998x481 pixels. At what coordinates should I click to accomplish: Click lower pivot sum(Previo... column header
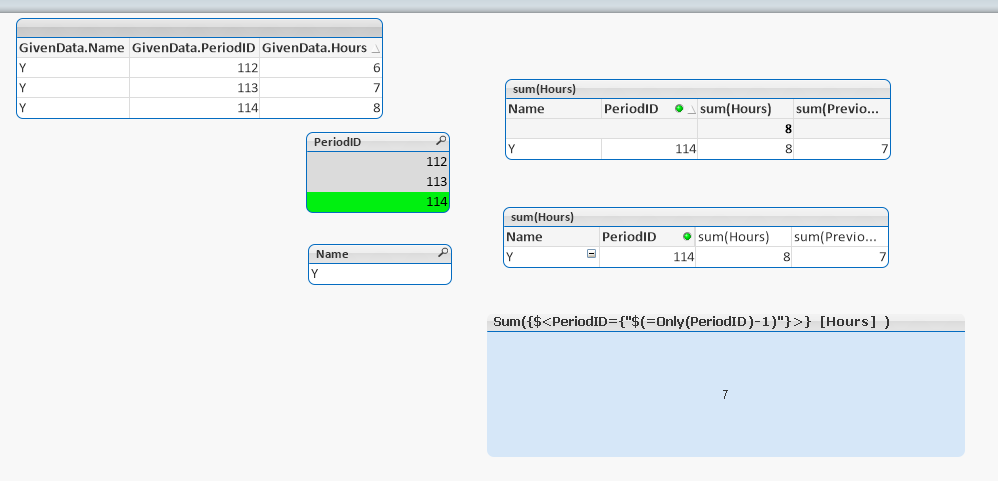tap(840, 237)
